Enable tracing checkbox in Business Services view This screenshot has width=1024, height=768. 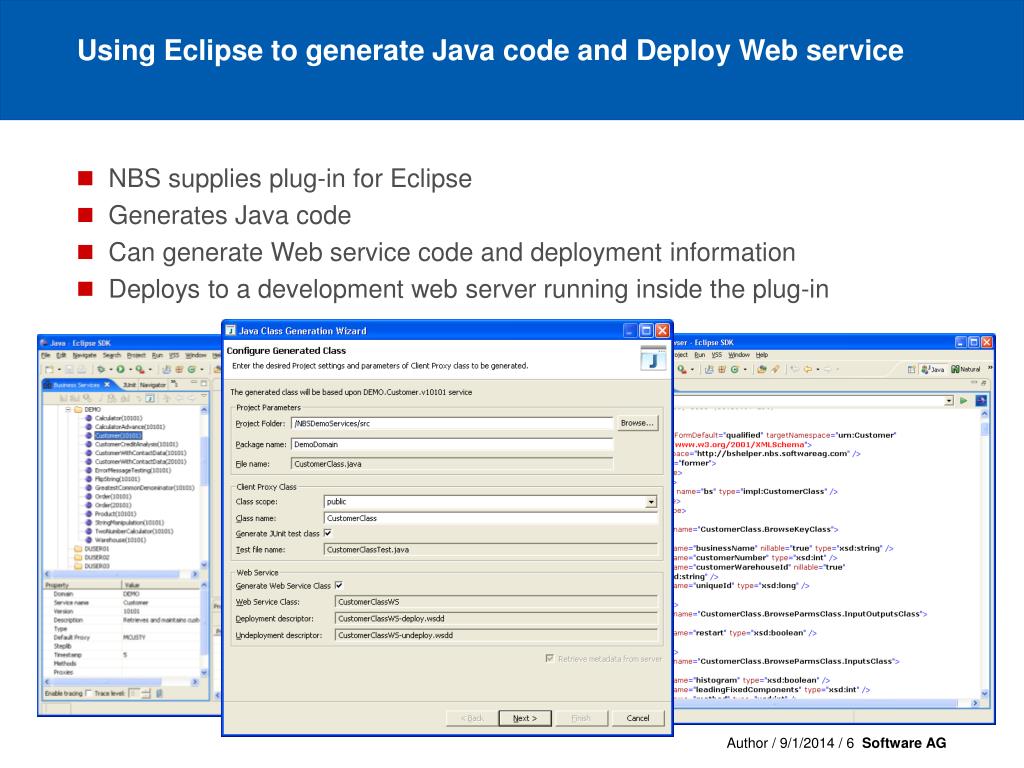coord(89,693)
